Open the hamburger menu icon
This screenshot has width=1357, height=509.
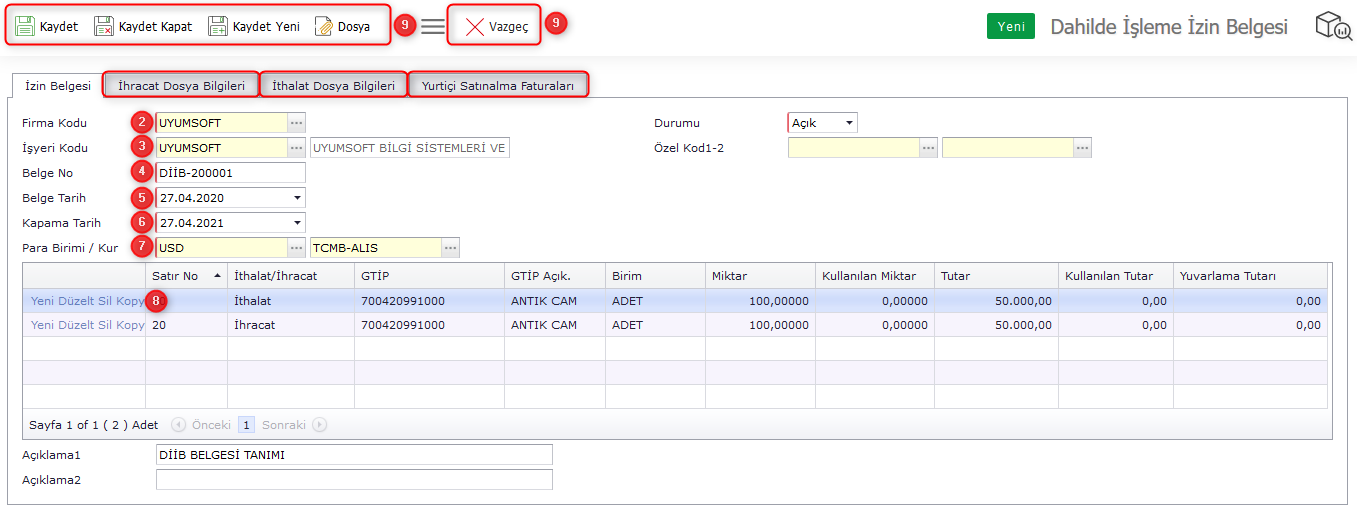pyautogui.click(x=432, y=27)
